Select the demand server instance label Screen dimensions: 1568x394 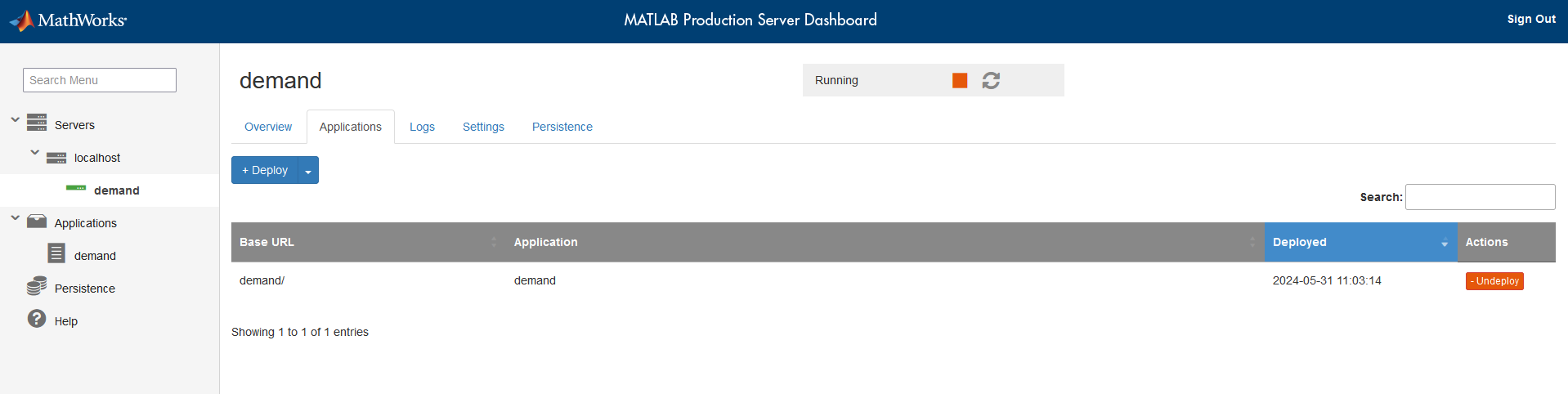117,190
